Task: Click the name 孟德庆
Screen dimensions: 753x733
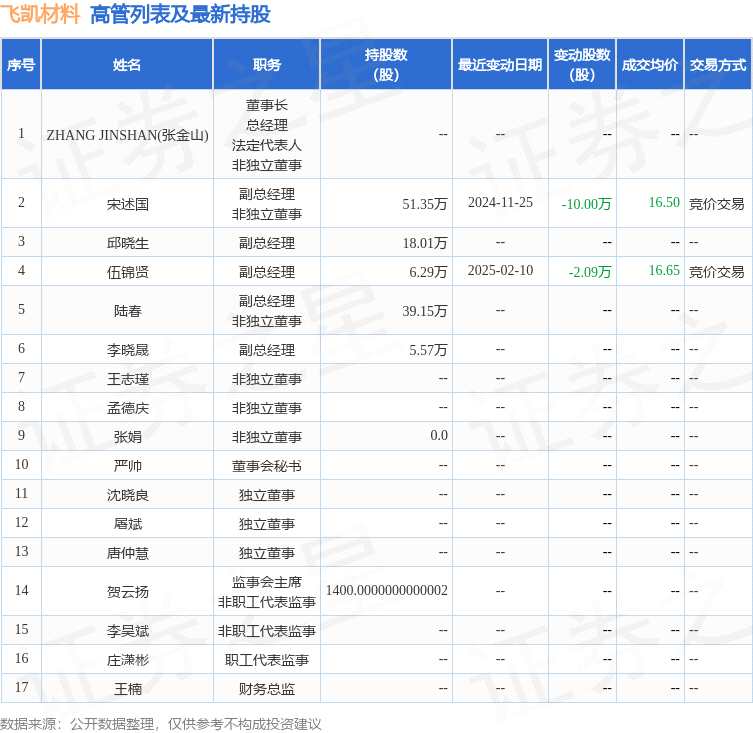Action: pyautogui.click(x=128, y=408)
